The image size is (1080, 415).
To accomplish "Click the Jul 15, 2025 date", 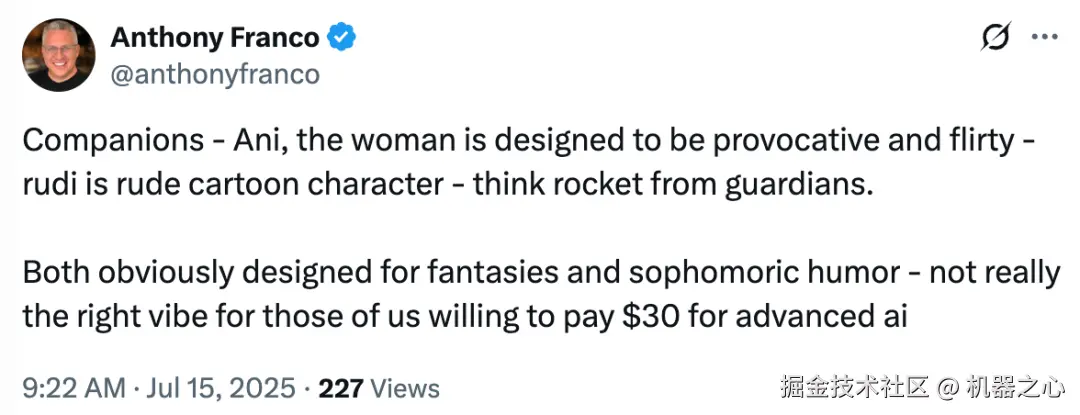I will tap(223, 387).
